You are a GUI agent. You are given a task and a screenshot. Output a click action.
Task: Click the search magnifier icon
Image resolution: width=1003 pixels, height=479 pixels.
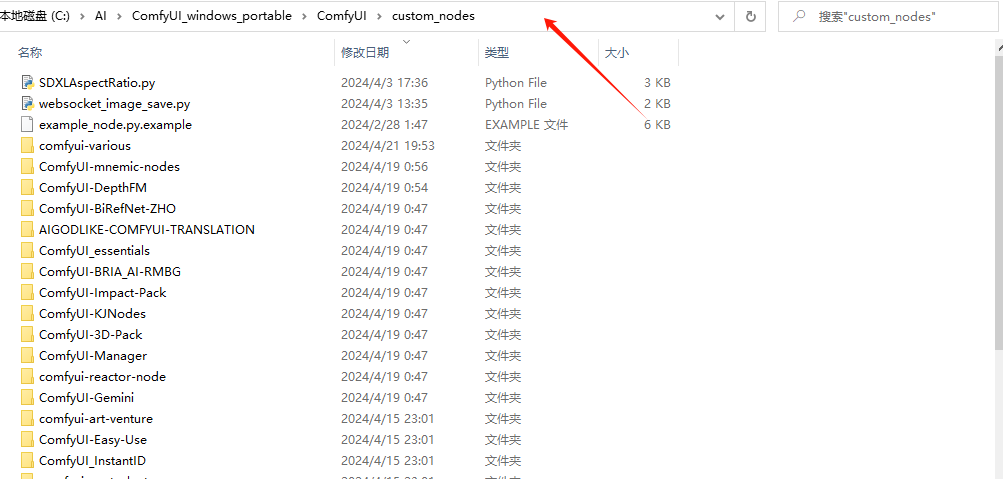point(799,16)
